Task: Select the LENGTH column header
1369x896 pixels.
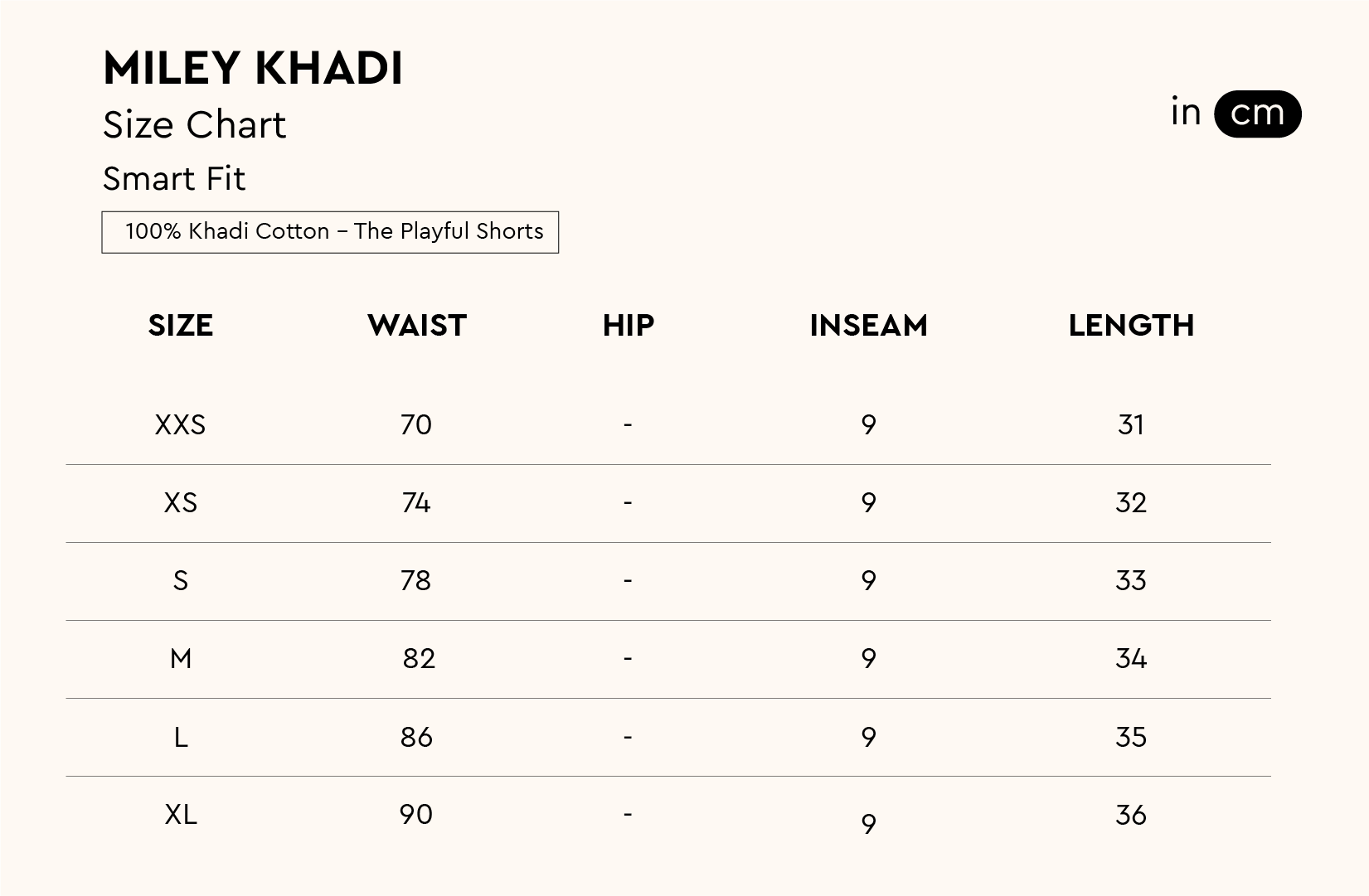Action: coord(1131,326)
